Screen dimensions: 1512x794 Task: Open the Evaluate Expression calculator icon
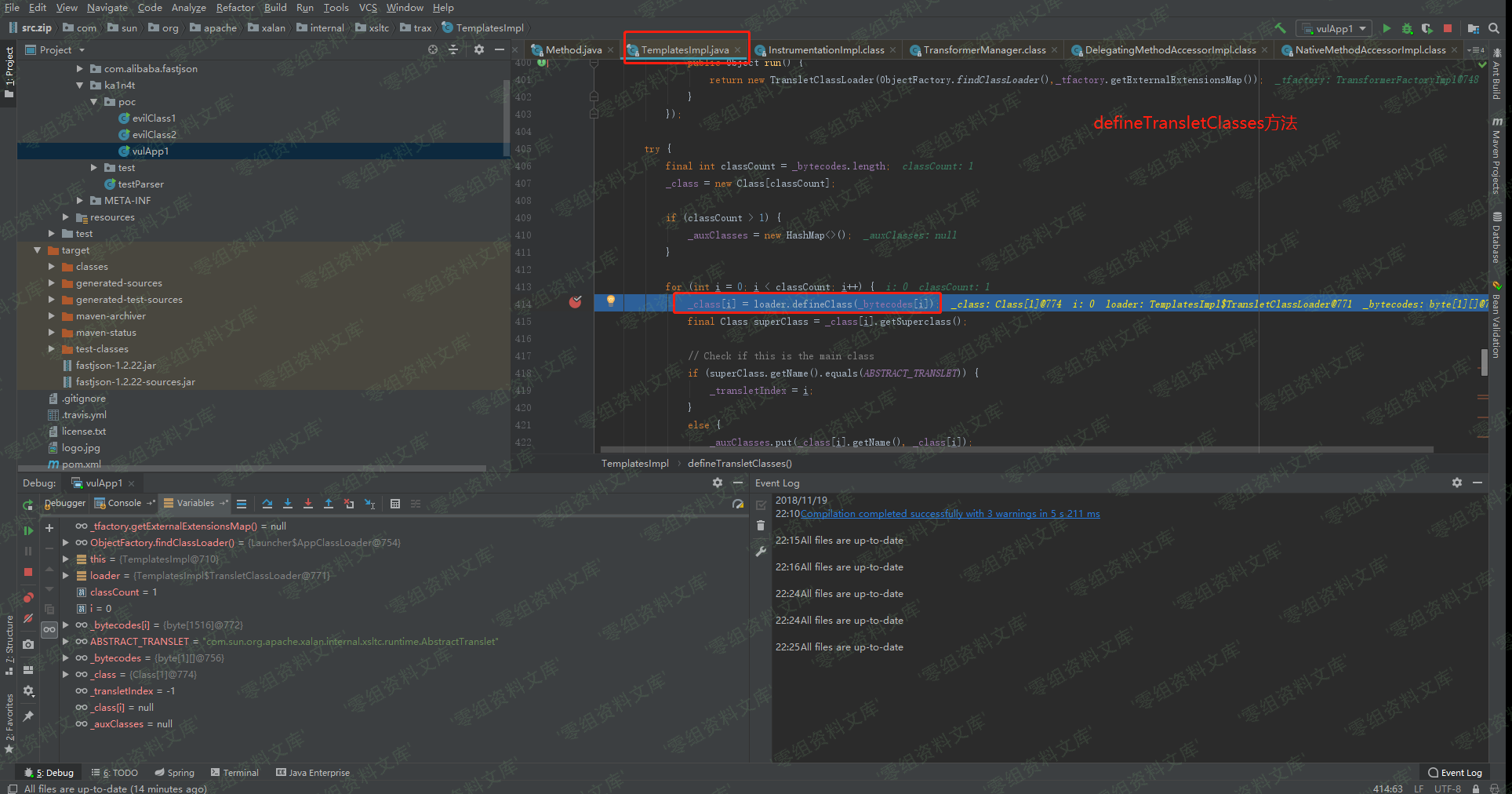pyautogui.click(x=395, y=504)
